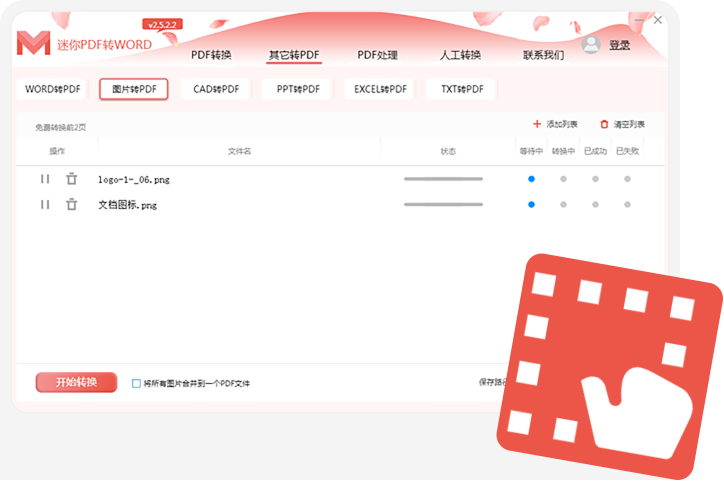
Task: Close the application window
Action: (x=658, y=20)
